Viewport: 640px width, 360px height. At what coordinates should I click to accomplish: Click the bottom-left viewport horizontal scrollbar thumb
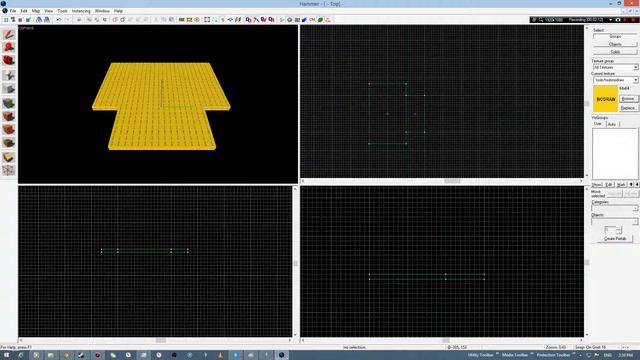coord(161,340)
